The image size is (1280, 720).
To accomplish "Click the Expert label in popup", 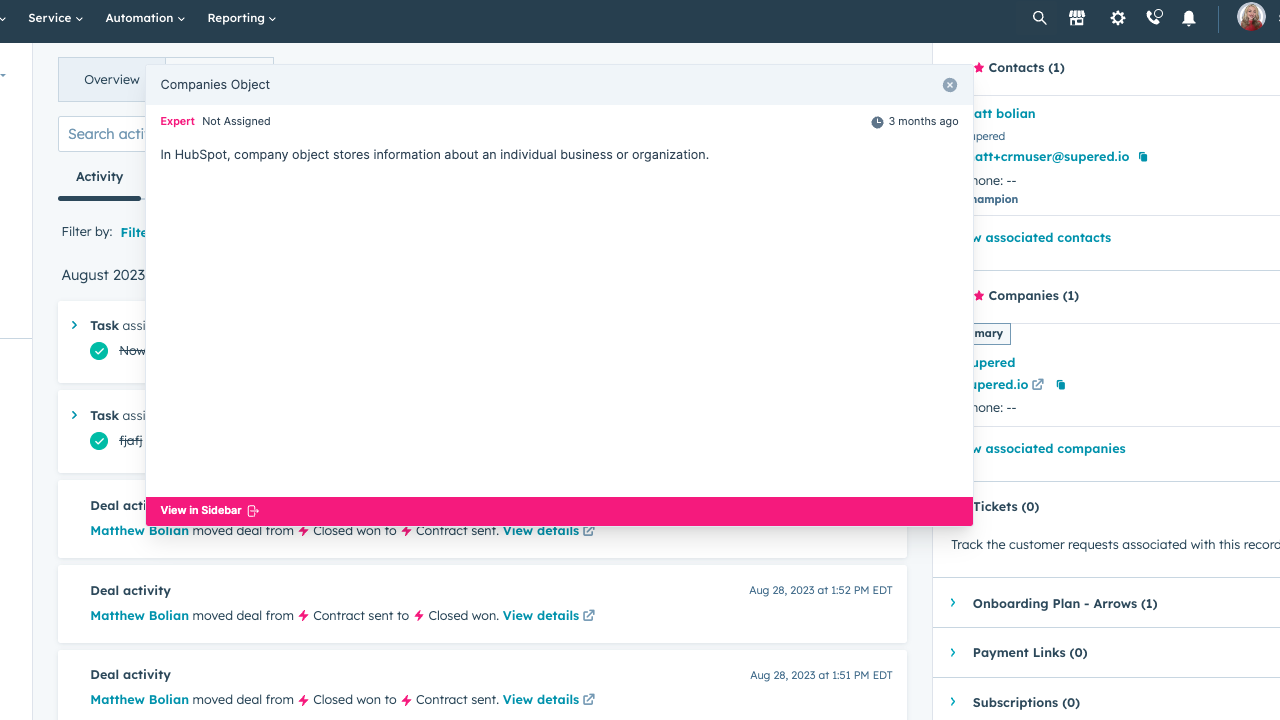I will click(177, 121).
